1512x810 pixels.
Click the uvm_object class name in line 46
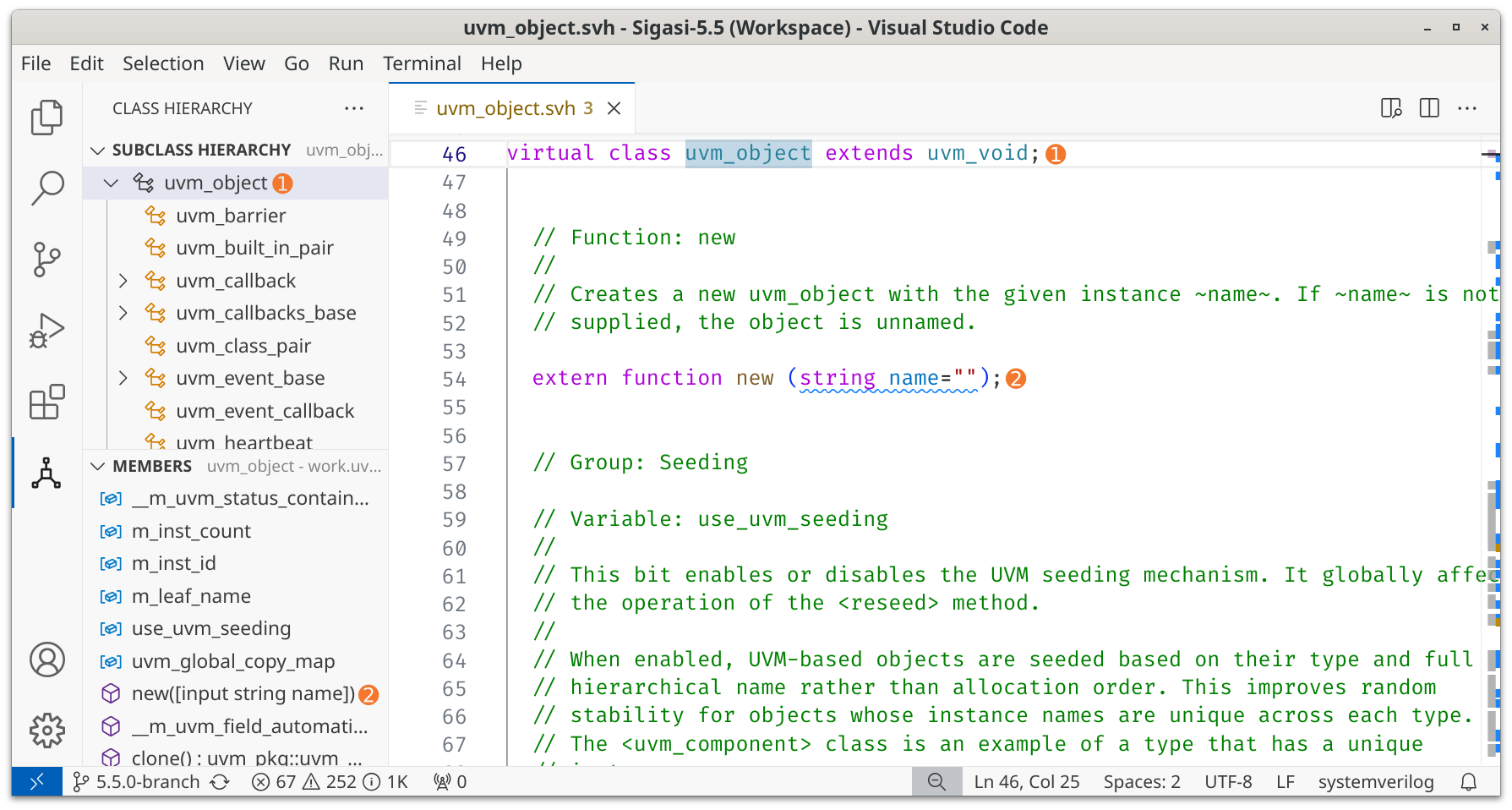pos(748,153)
